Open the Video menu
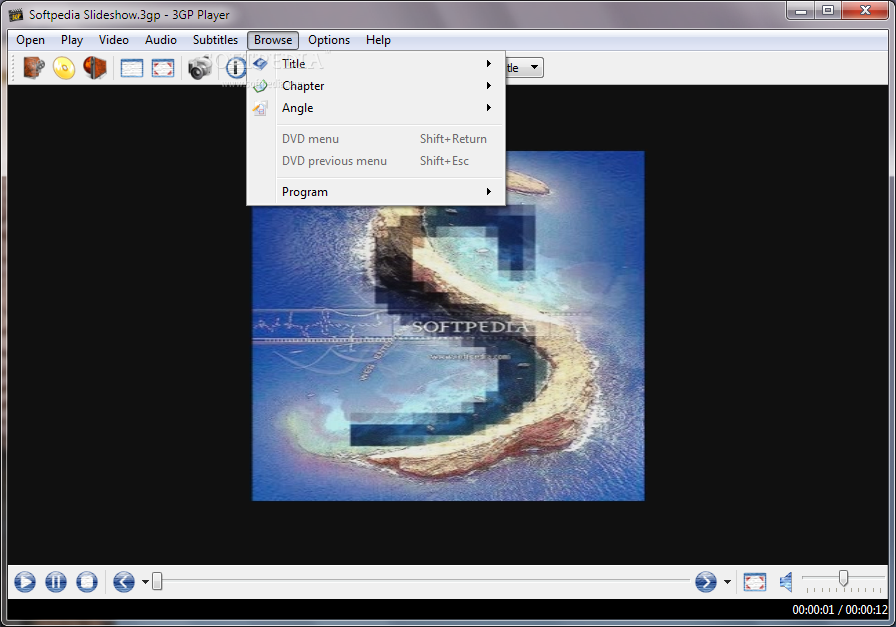 click(114, 40)
